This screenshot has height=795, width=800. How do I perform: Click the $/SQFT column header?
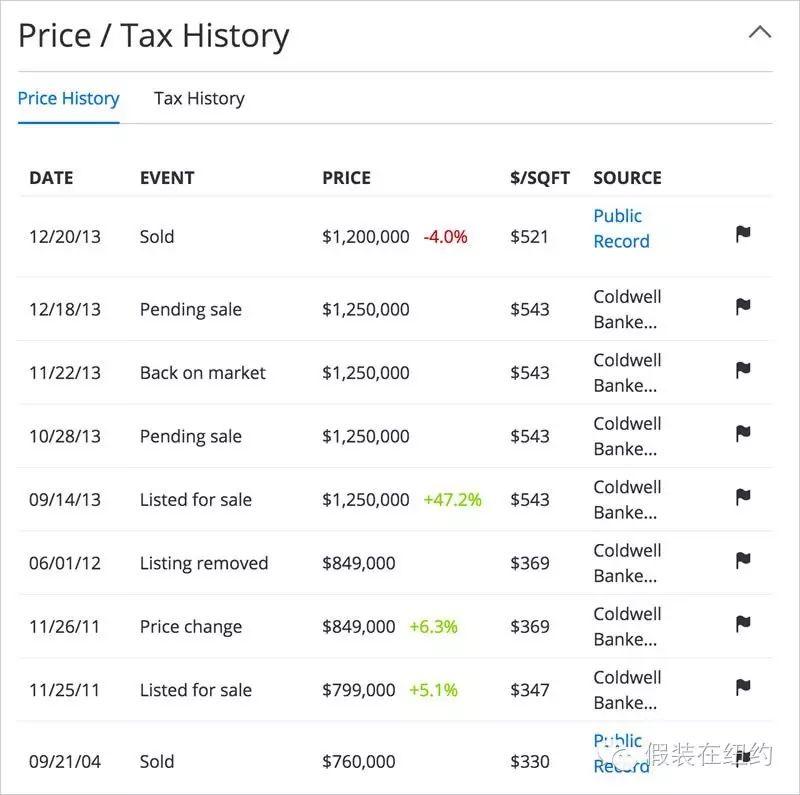coord(539,178)
